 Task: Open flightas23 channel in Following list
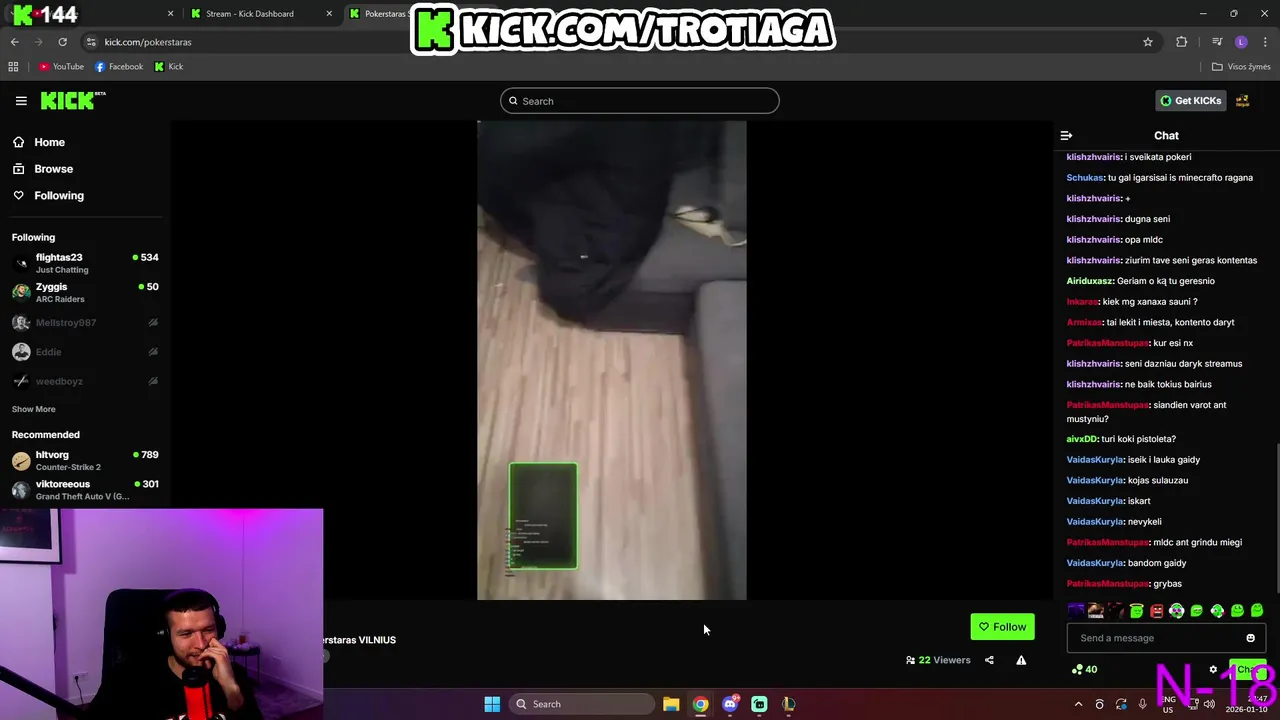tap(85, 263)
